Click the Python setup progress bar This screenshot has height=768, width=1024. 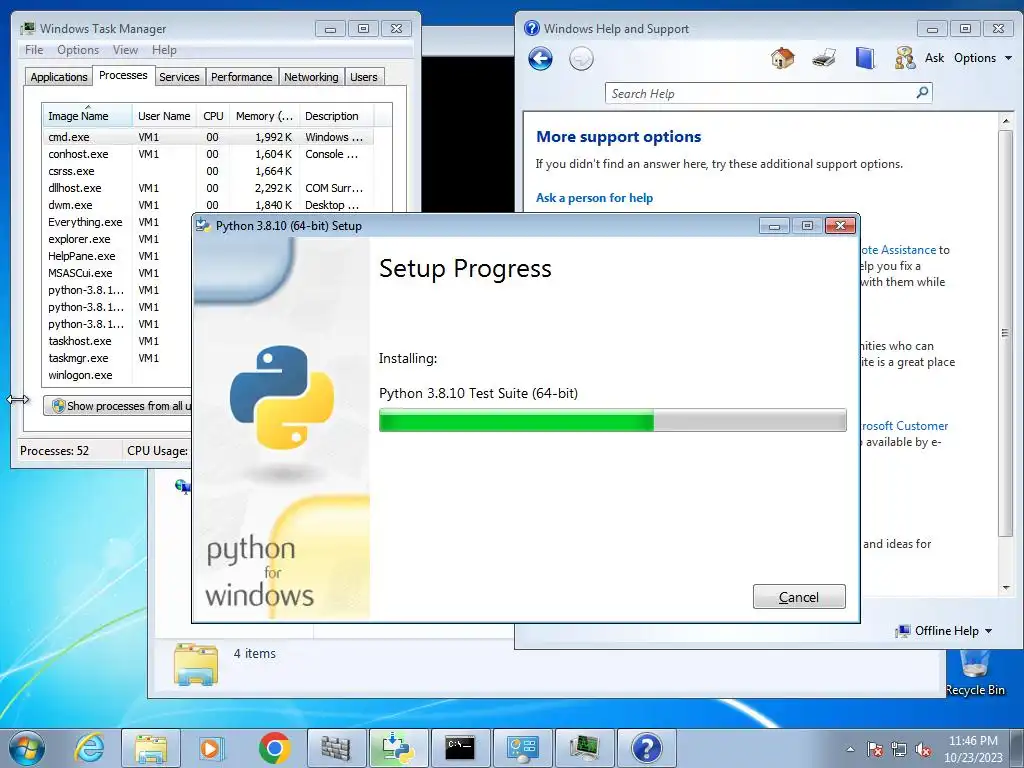pos(613,420)
